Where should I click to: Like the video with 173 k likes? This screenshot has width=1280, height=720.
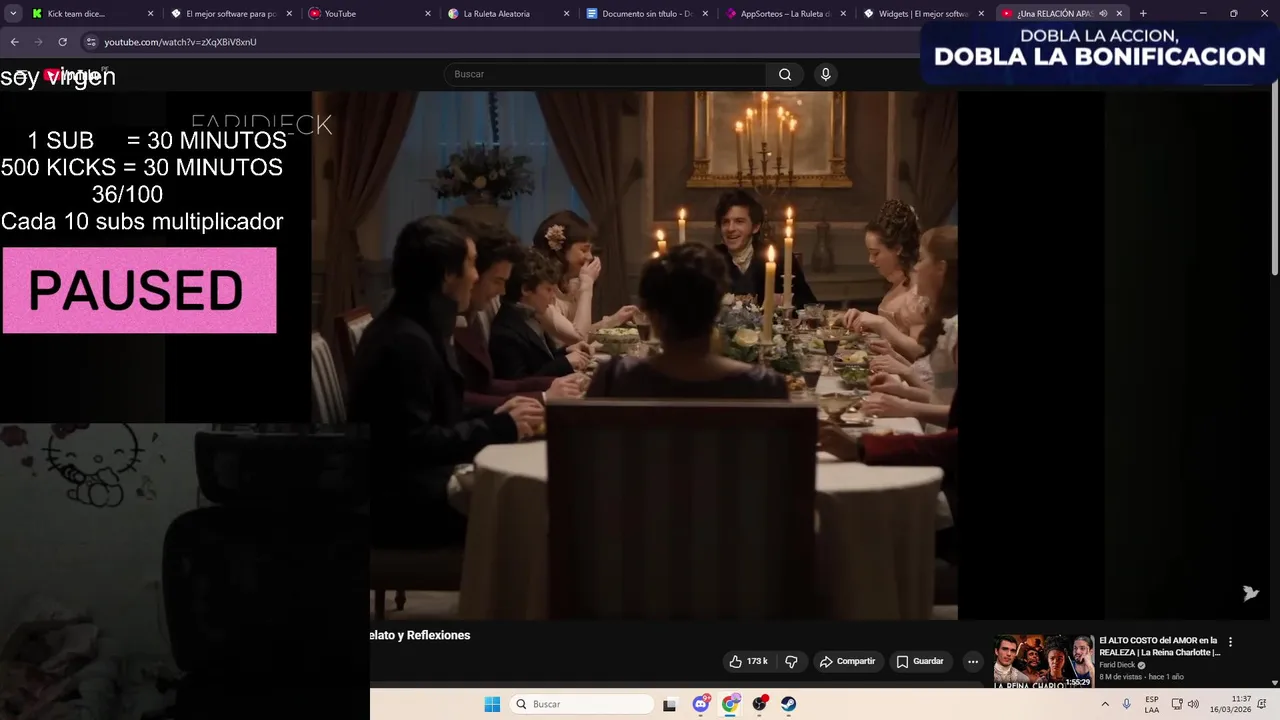(x=749, y=661)
